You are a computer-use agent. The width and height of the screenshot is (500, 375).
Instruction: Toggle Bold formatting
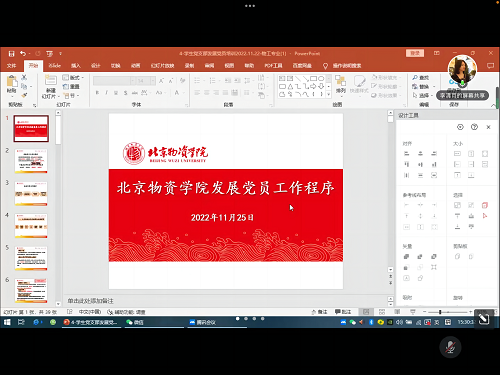(97, 93)
